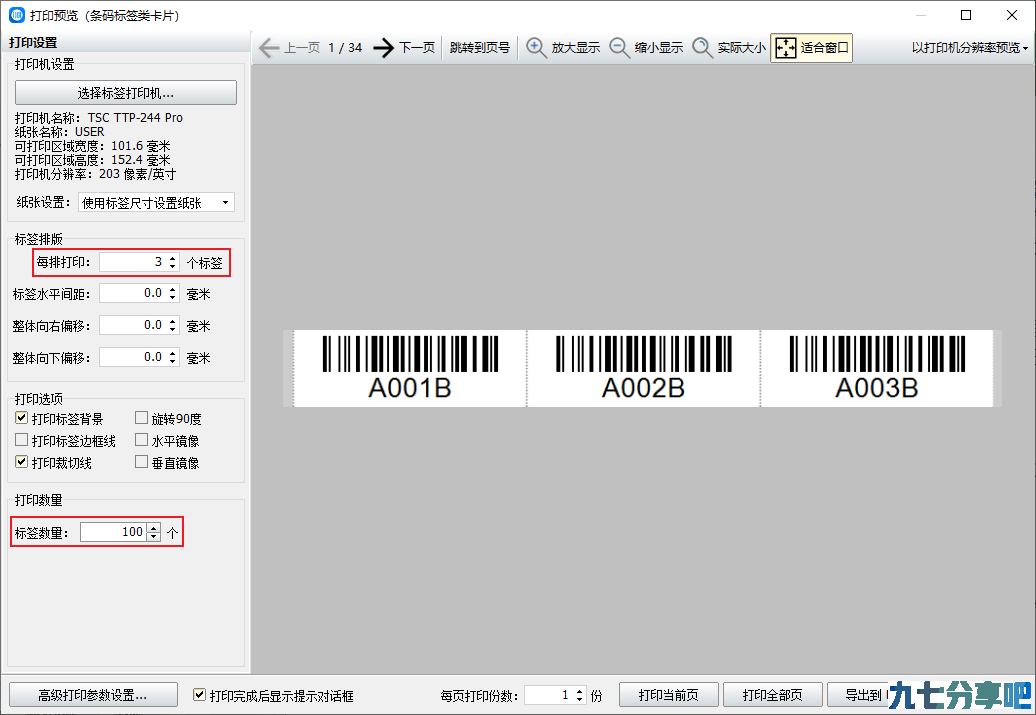Click the 每页打印份数 input field

pos(549,695)
